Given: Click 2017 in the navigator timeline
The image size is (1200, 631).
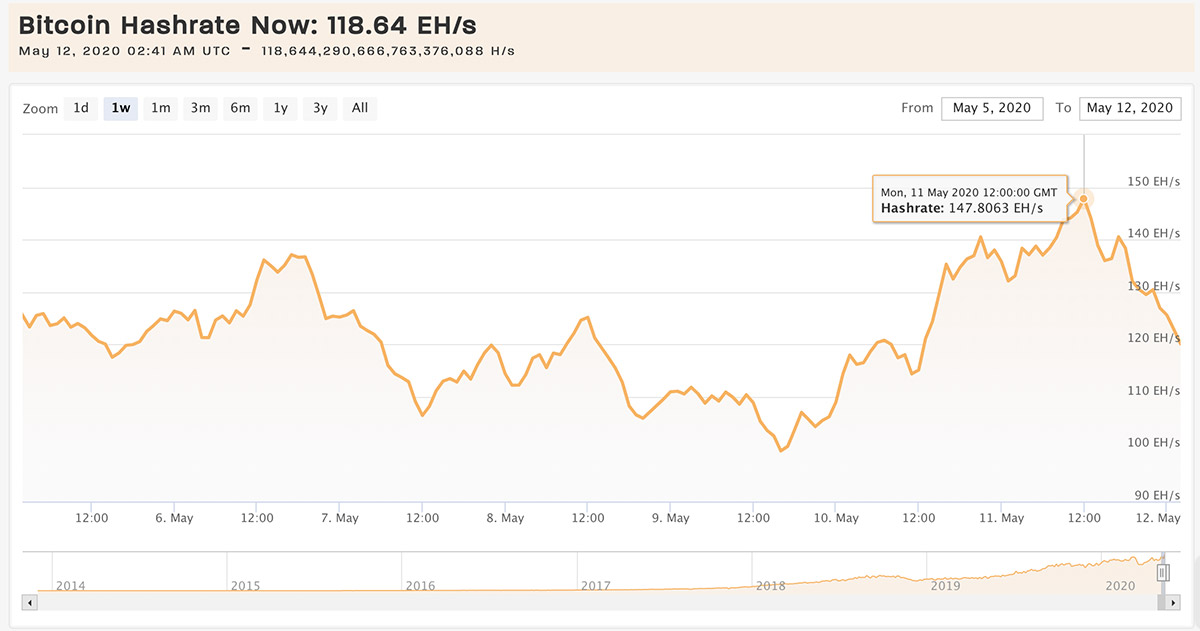Looking at the screenshot, I should (596, 586).
